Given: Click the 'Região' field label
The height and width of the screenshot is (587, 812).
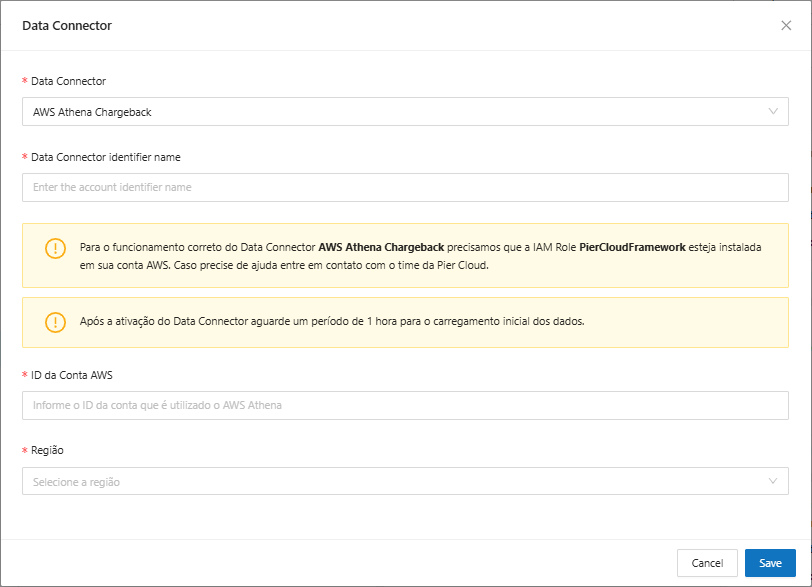Looking at the screenshot, I should [48, 451].
